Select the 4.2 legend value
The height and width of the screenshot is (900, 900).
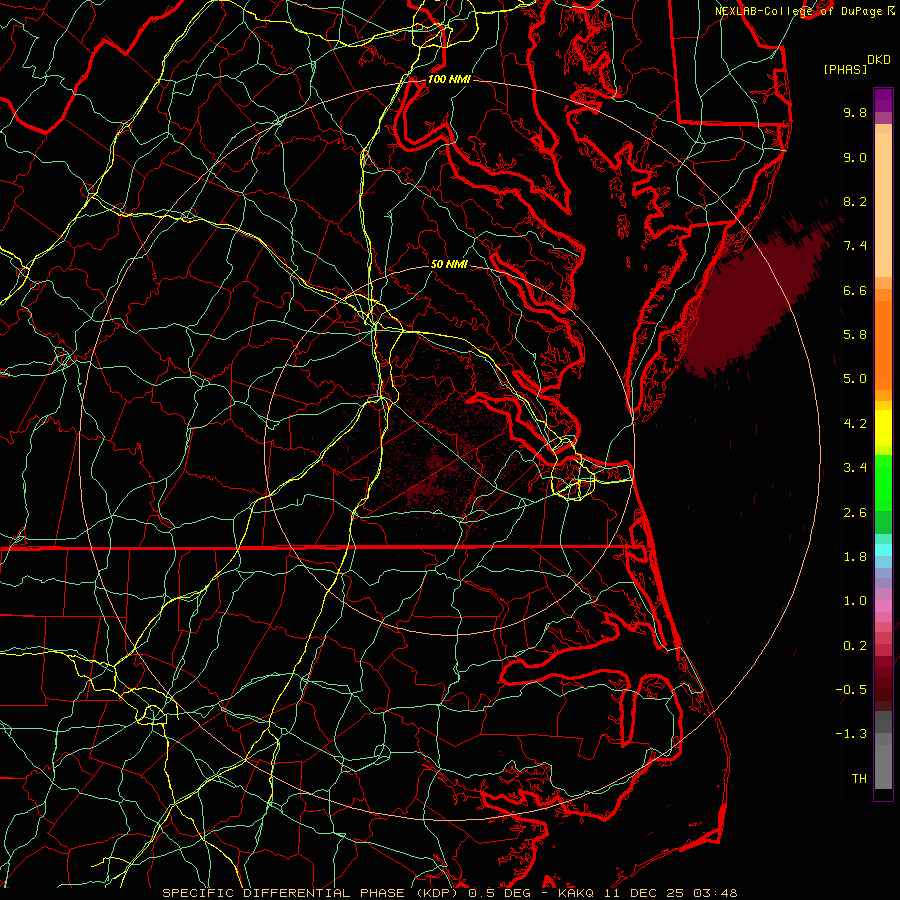click(x=855, y=424)
